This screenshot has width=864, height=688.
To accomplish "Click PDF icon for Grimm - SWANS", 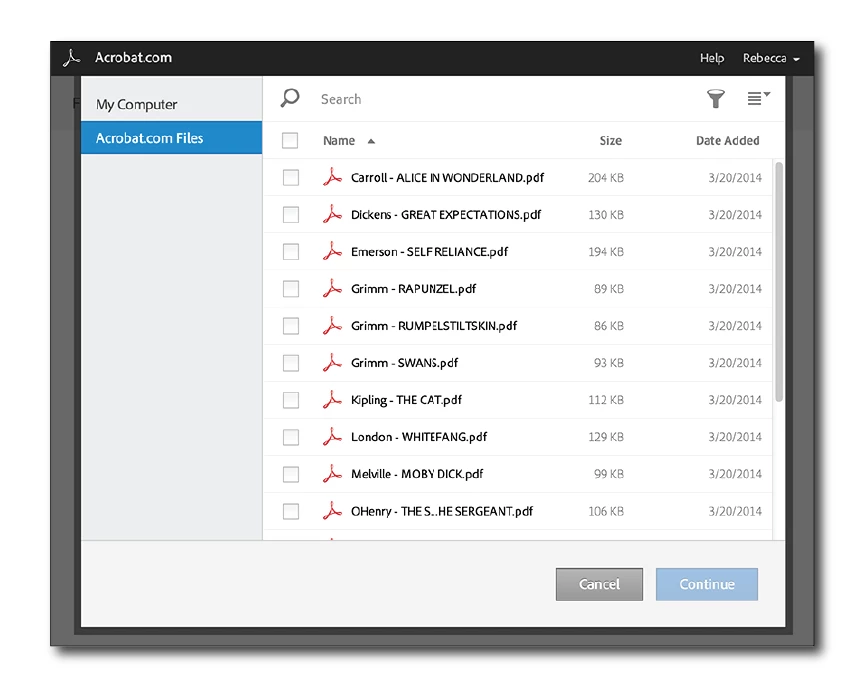I will tap(332, 362).
